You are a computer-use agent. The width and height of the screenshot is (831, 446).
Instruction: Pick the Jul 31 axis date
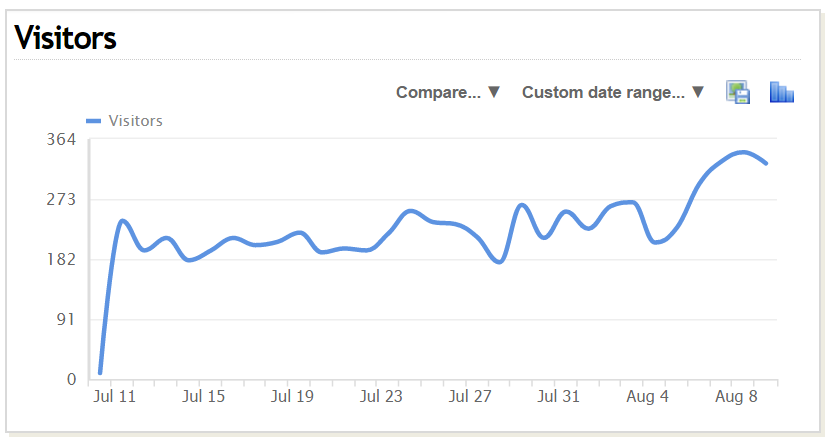[x=558, y=397]
